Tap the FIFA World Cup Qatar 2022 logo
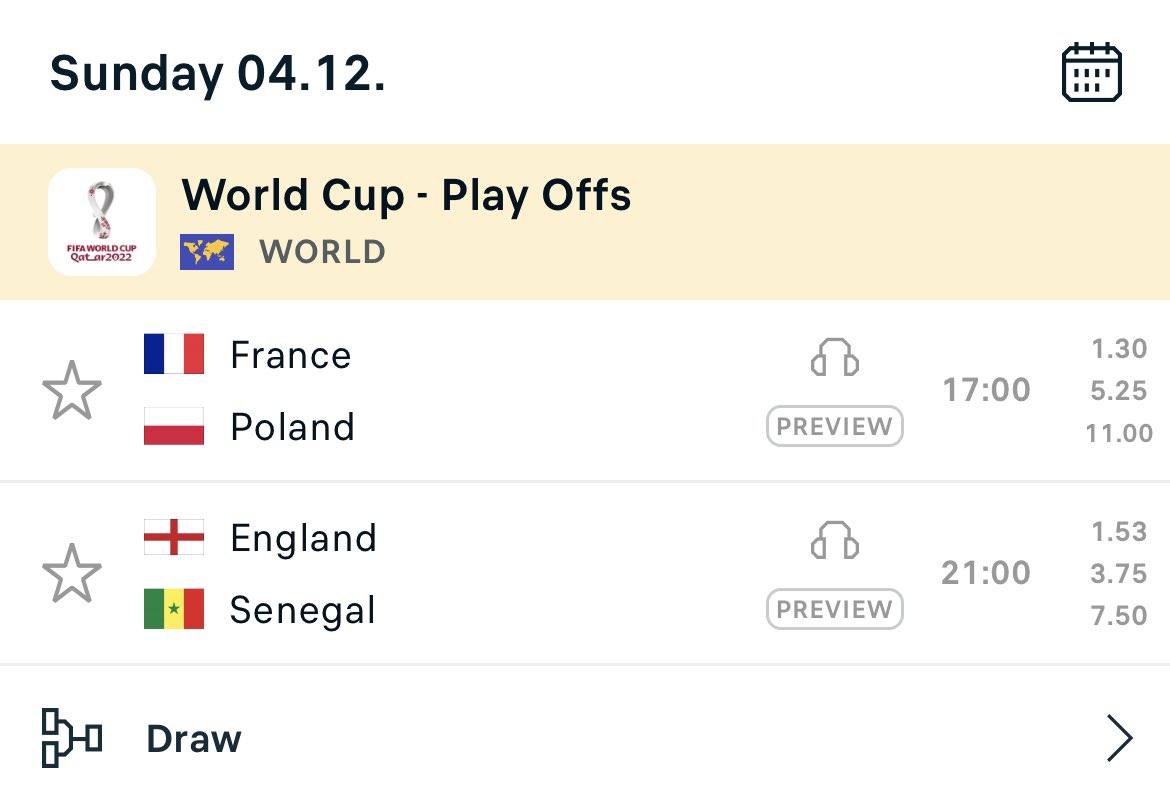 [x=102, y=221]
